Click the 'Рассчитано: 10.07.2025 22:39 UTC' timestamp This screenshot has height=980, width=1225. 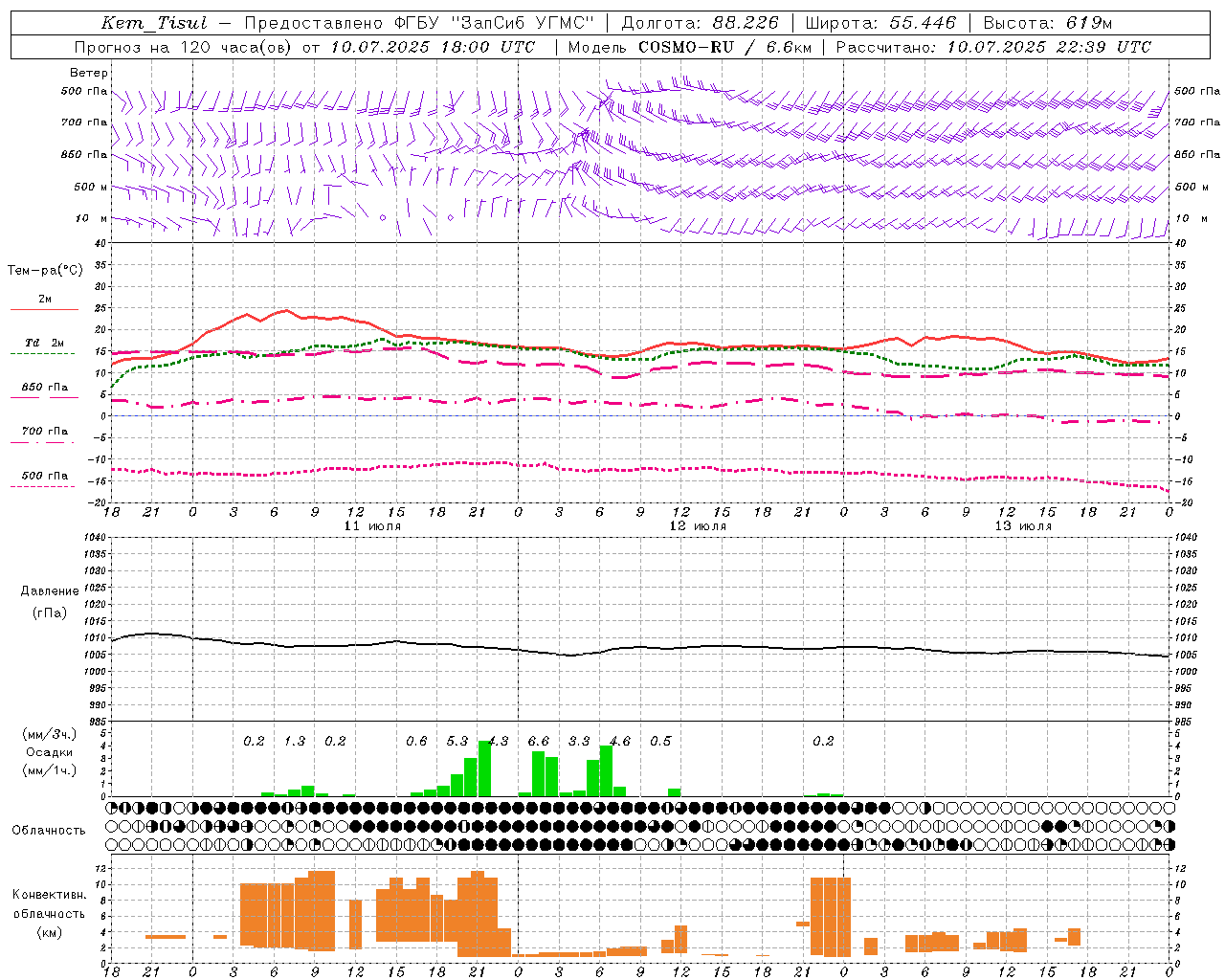click(993, 47)
